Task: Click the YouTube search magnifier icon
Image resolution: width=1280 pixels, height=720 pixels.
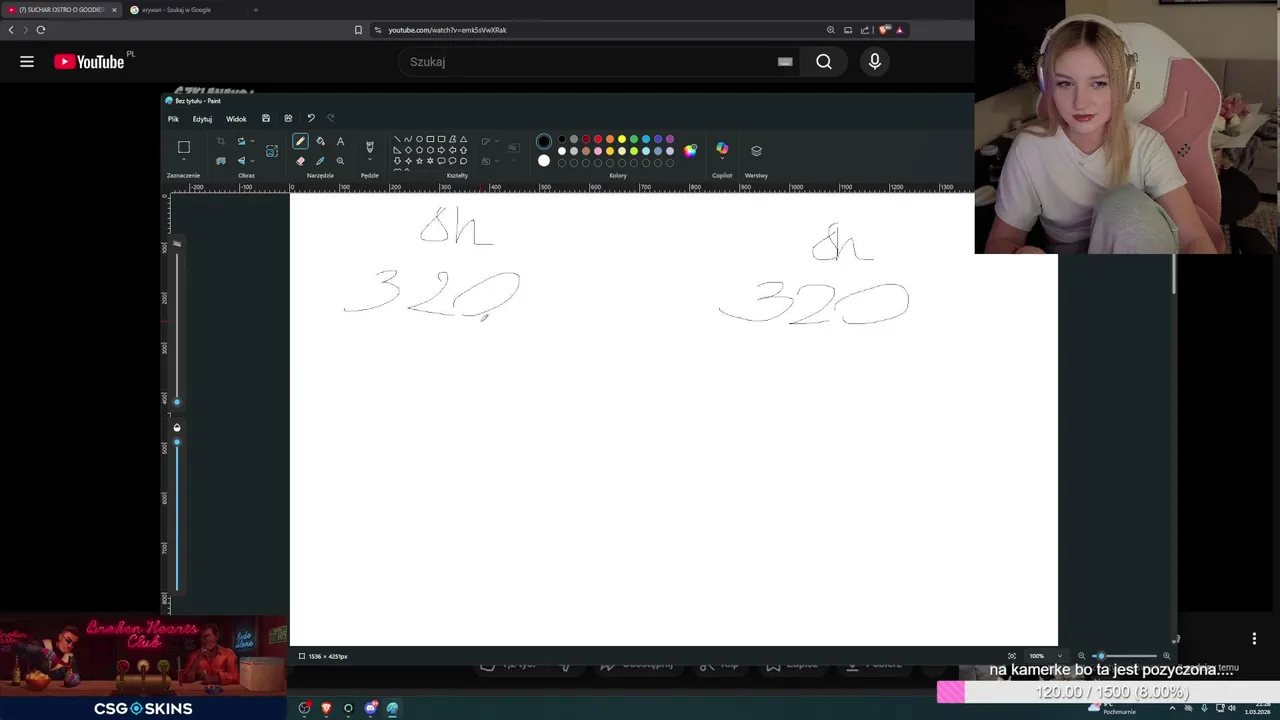Action: pos(824,62)
